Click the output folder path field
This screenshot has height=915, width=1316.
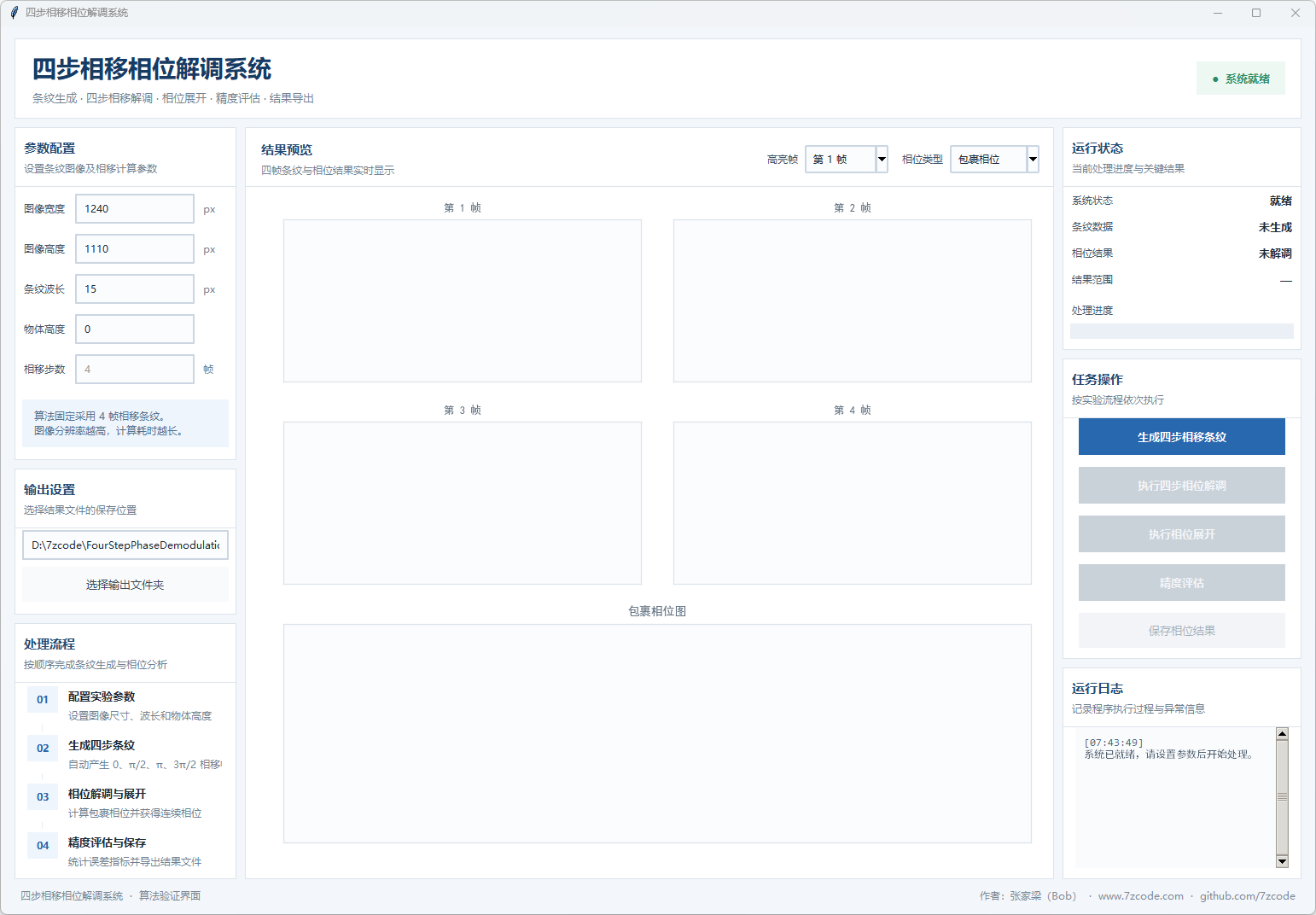125,545
